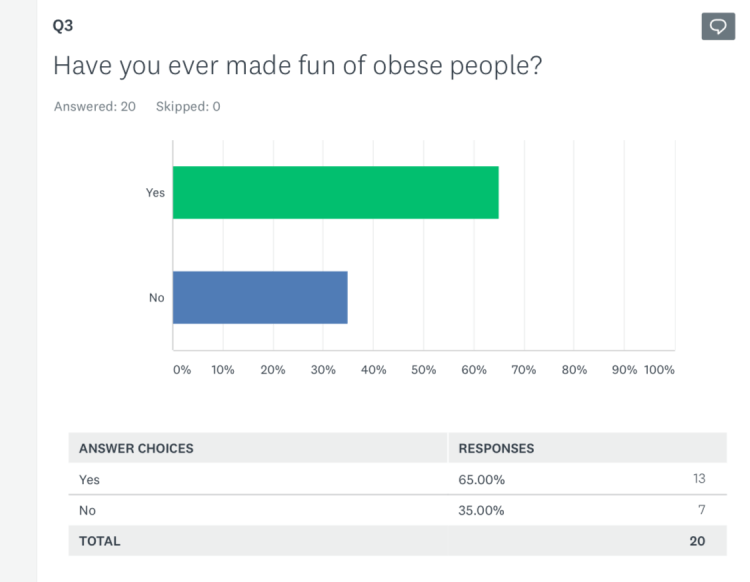The height and width of the screenshot is (582, 750).
Task: Click the blue No bar
Action: [260, 297]
